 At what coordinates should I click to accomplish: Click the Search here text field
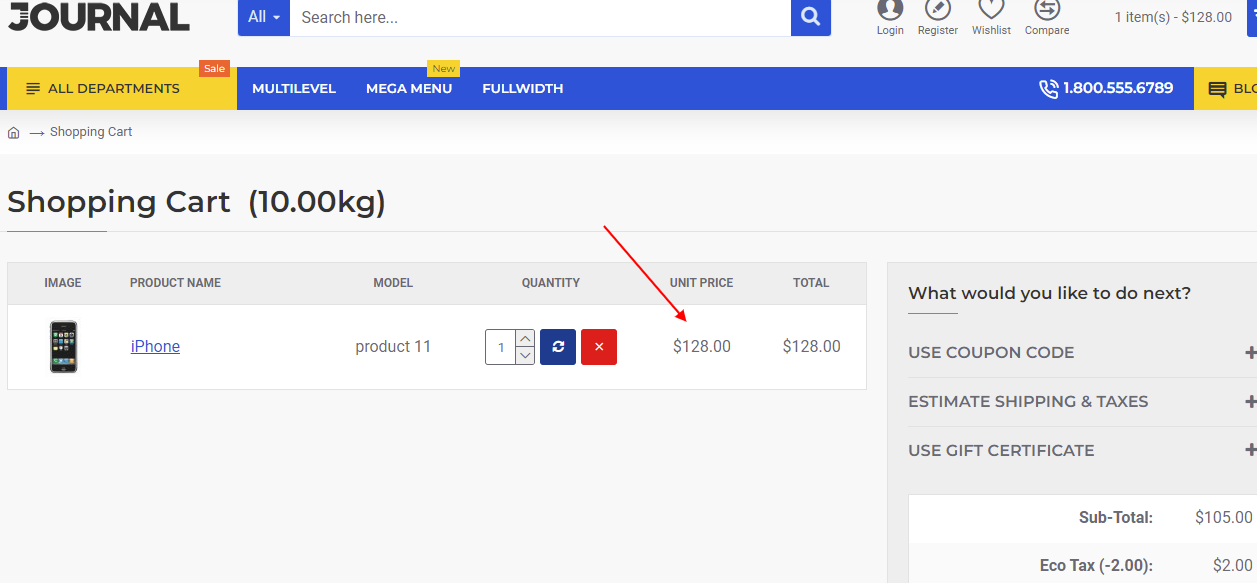pos(540,17)
